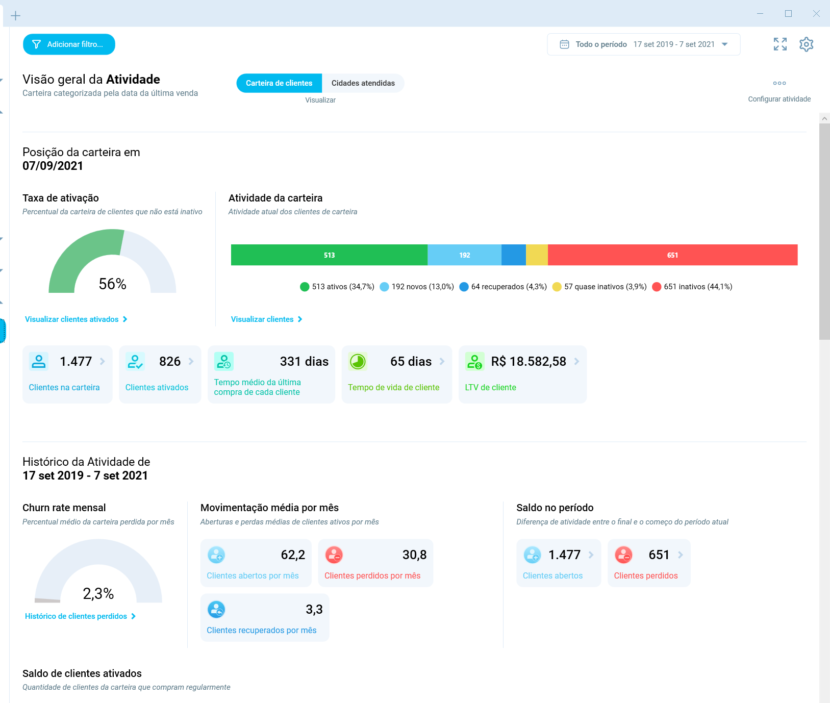
Task: Switch to the Cidades atendidas tab
Action: point(363,83)
